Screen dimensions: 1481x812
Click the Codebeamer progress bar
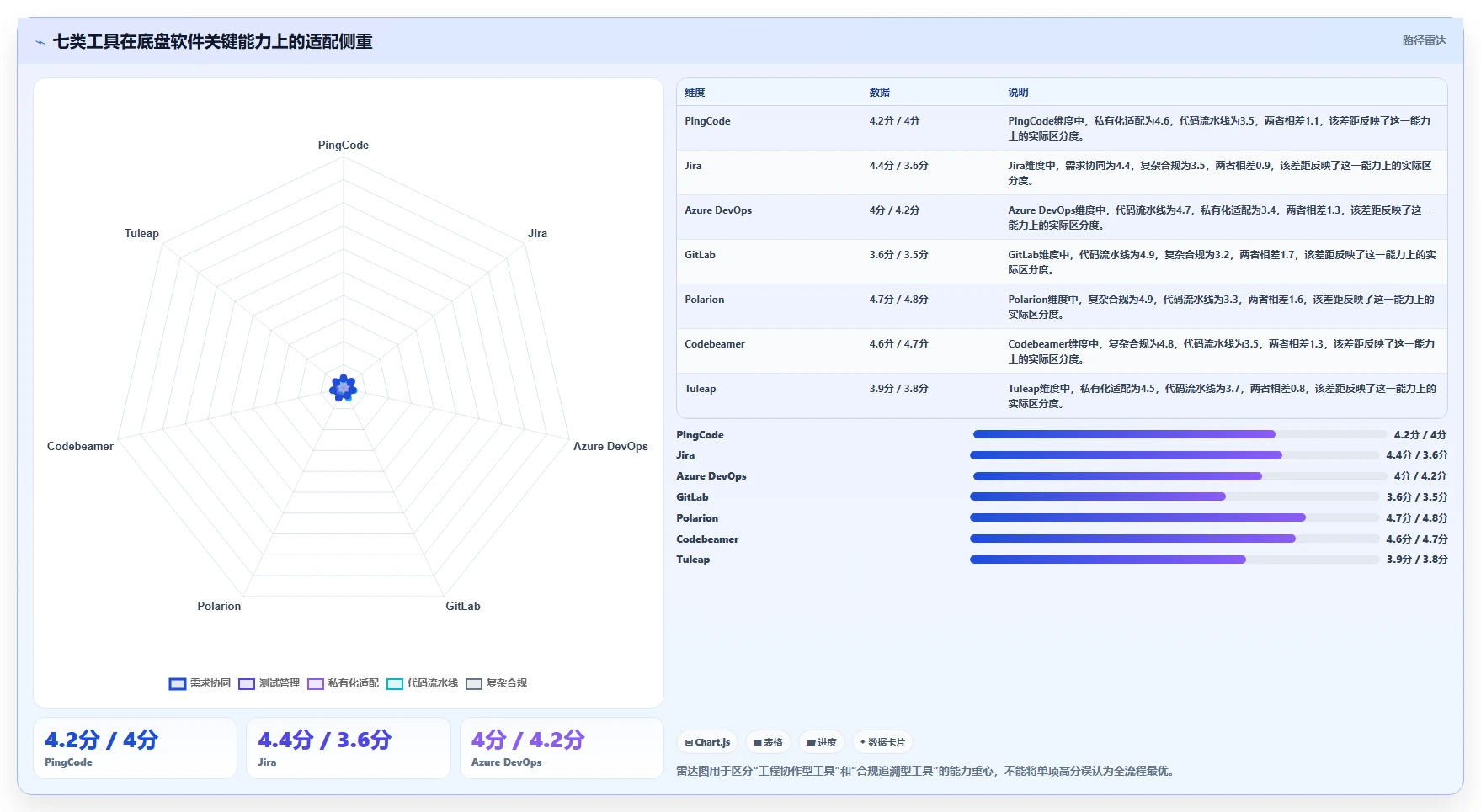pyautogui.click(x=1175, y=539)
